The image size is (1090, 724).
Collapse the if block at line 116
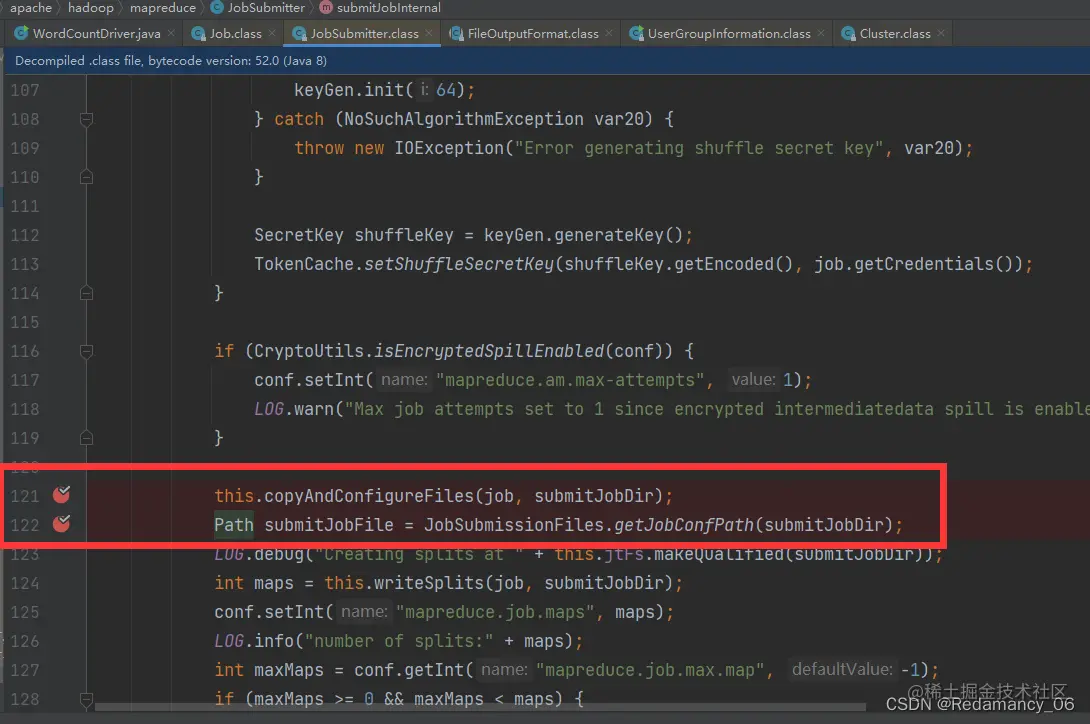coord(86,351)
